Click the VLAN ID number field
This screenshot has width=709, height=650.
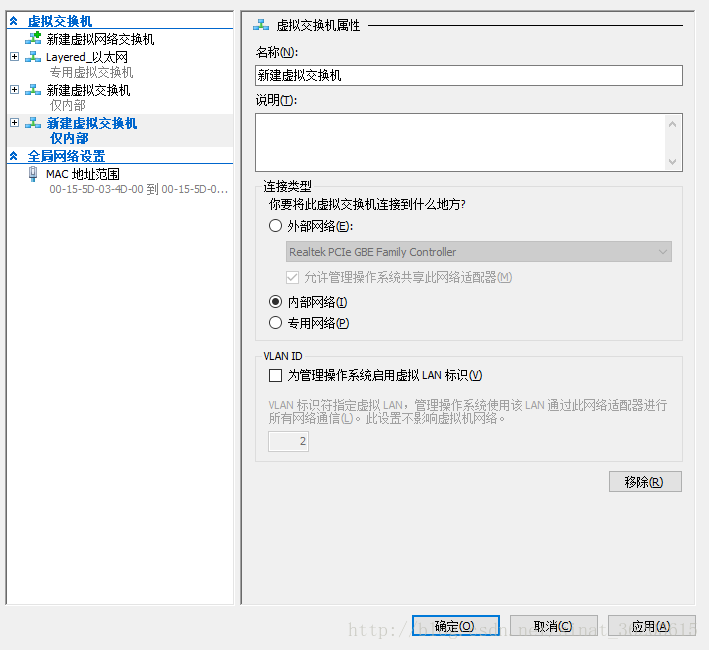click(288, 441)
